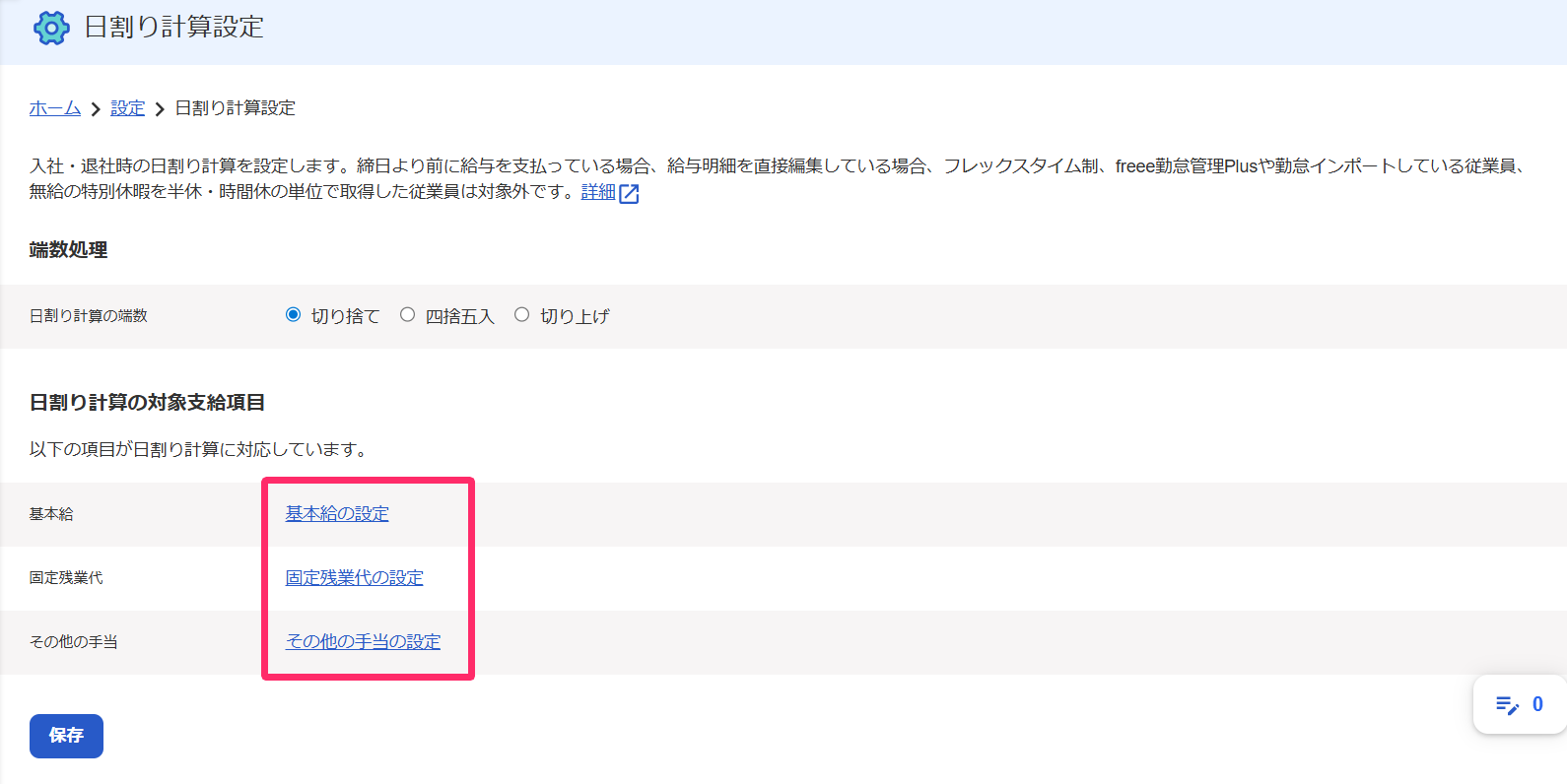
Task: Open the memo list icon in floating widget
Action: (x=1507, y=705)
